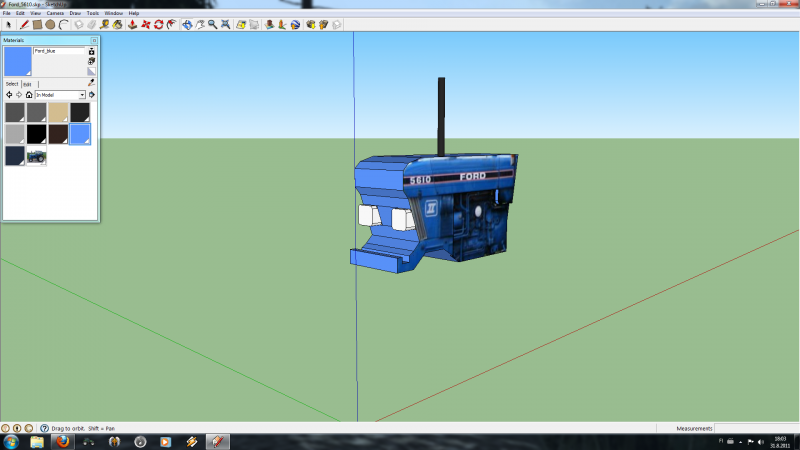Select the Pan hand tool
This screenshot has height=450, width=800.
tap(200, 24)
